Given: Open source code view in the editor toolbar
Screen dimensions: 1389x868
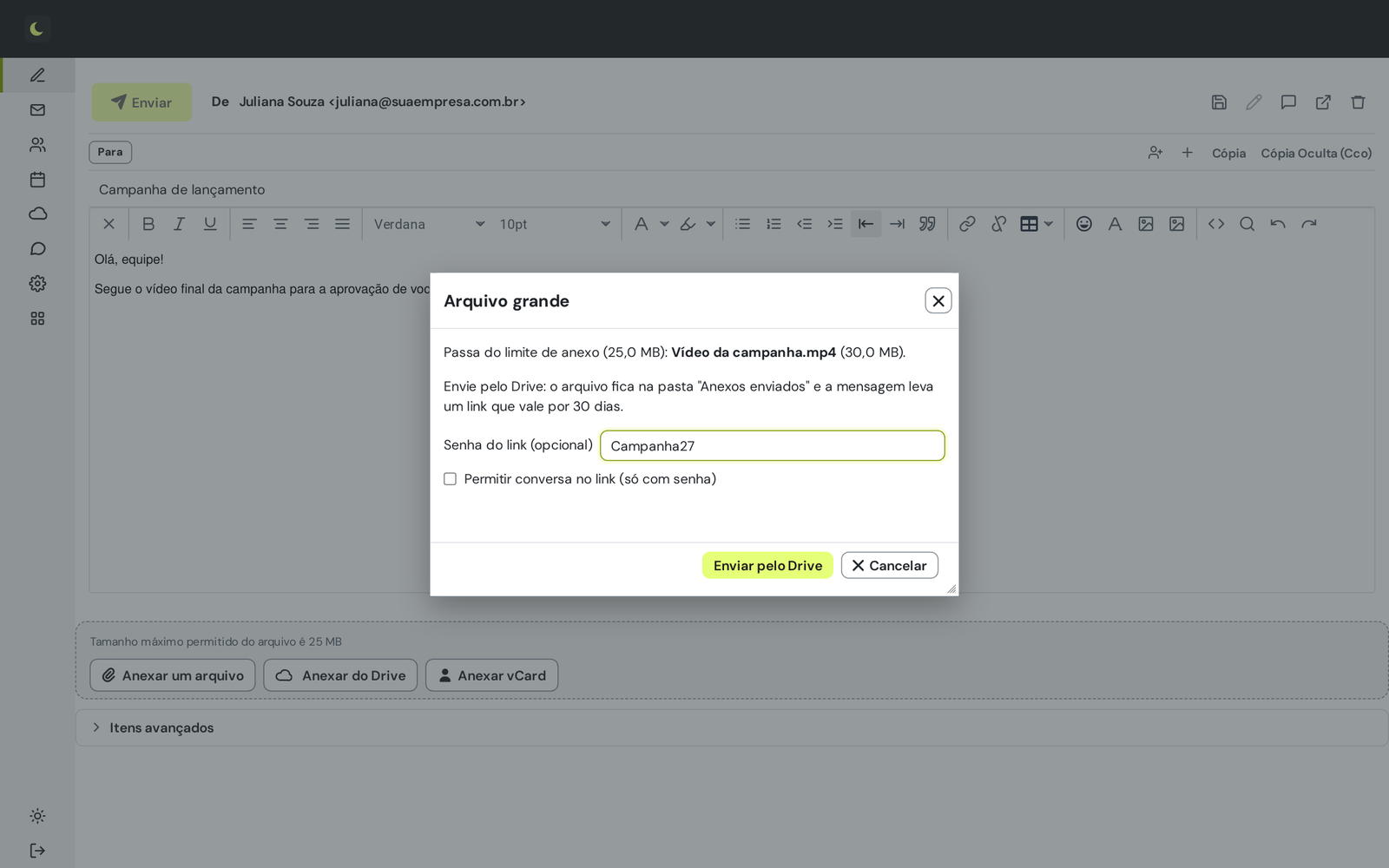Looking at the screenshot, I should [1216, 224].
